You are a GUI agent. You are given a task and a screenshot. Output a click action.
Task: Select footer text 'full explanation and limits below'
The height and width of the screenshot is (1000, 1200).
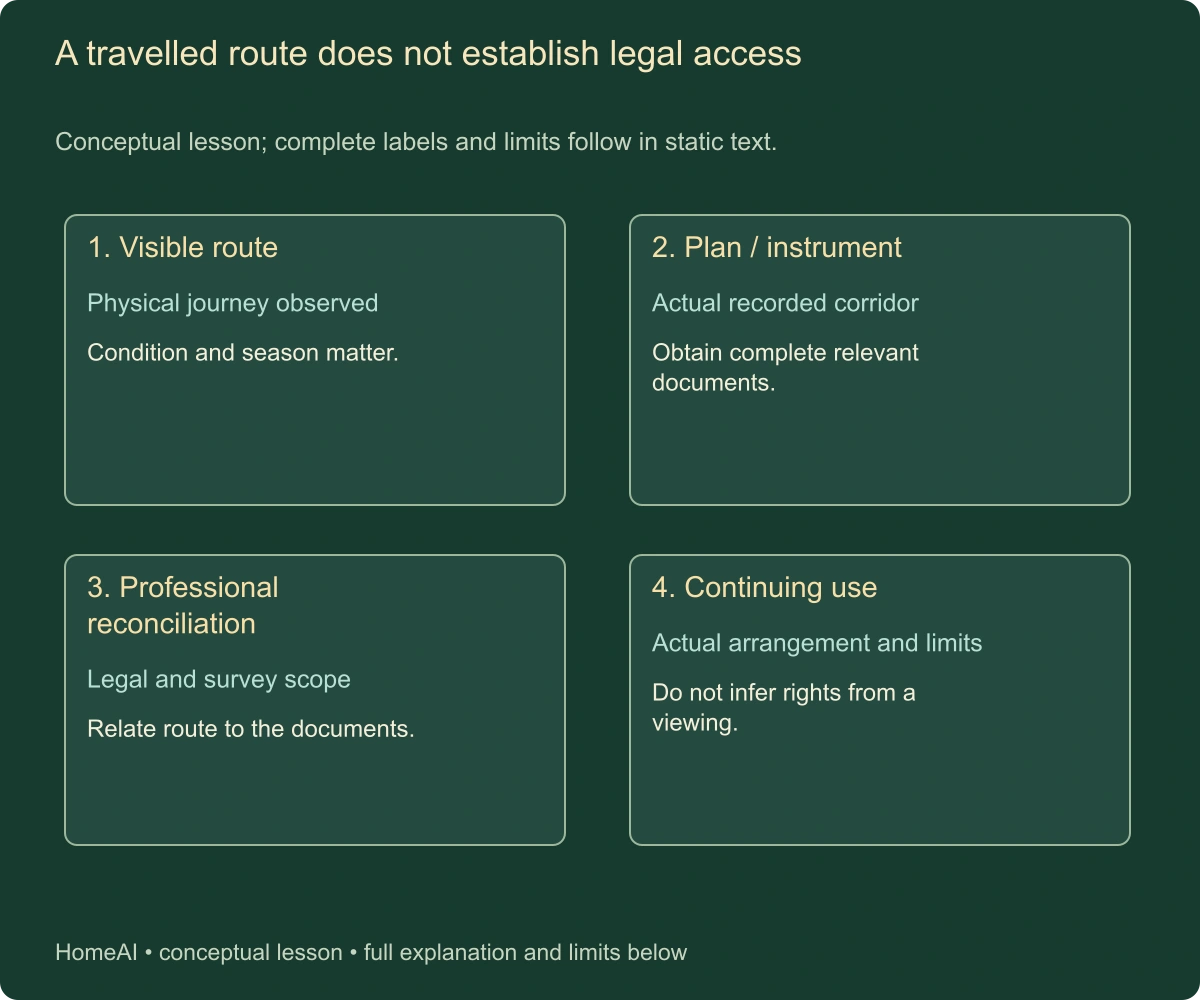[525, 953]
